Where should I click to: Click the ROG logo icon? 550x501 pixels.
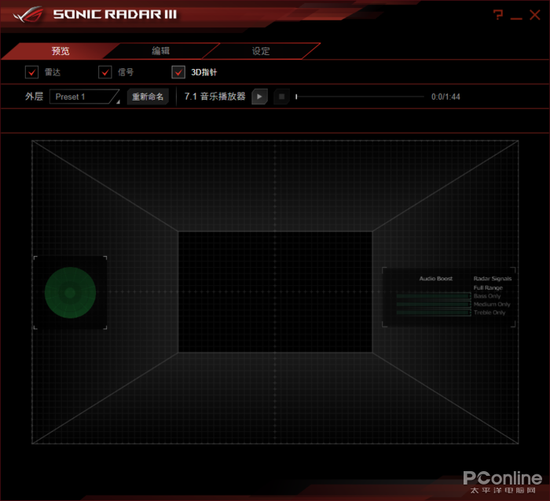click(x=28, y=14)
